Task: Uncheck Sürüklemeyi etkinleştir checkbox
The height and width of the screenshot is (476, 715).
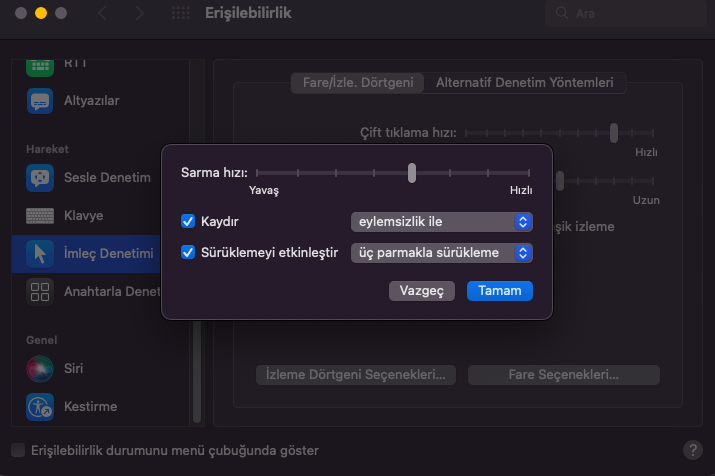Action: coord(188,252)
